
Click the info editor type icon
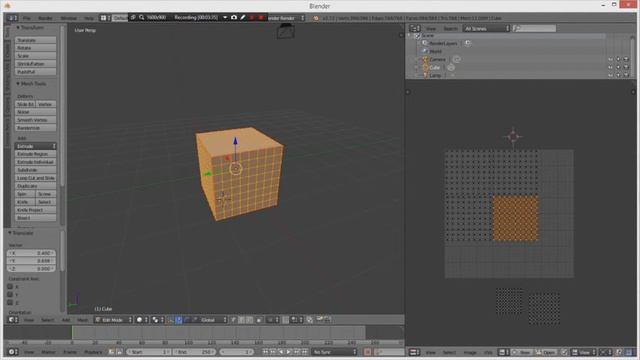[12, 18]
